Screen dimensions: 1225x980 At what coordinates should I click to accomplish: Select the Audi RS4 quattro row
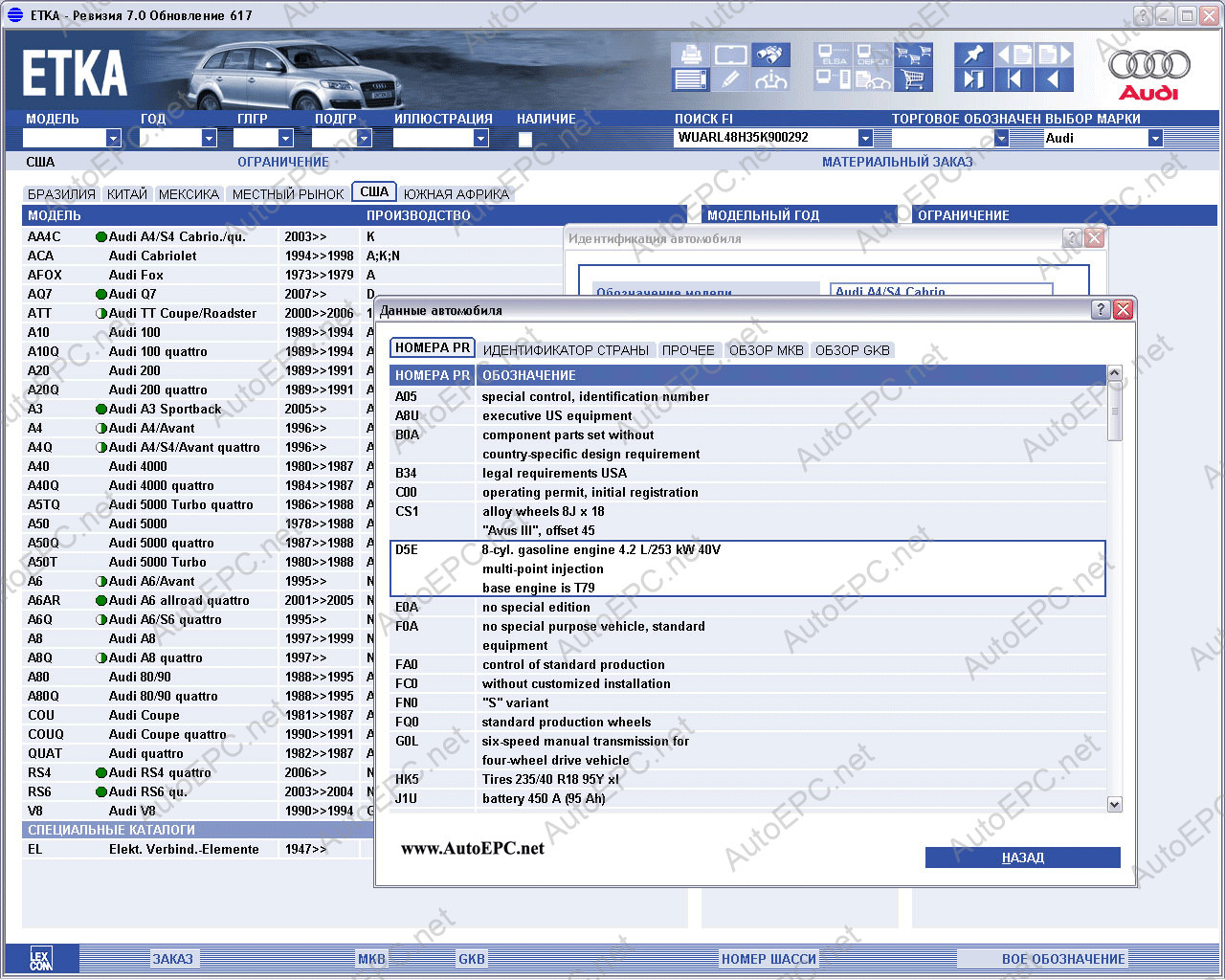(x=196, y=772)
